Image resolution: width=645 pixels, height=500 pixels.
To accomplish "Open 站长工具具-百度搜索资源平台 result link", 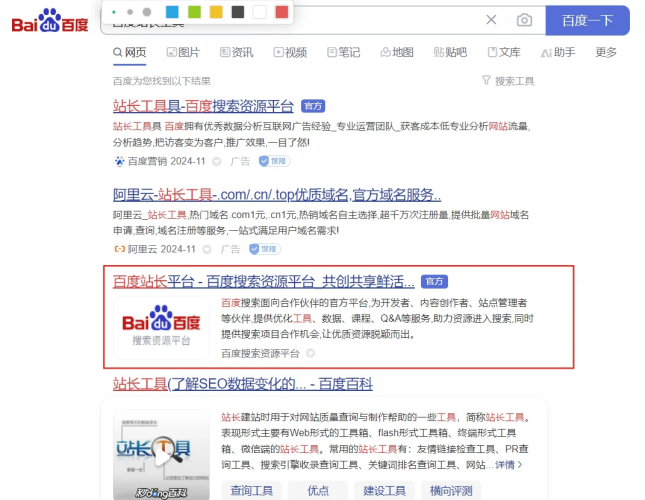I will (x=203, y=106).
